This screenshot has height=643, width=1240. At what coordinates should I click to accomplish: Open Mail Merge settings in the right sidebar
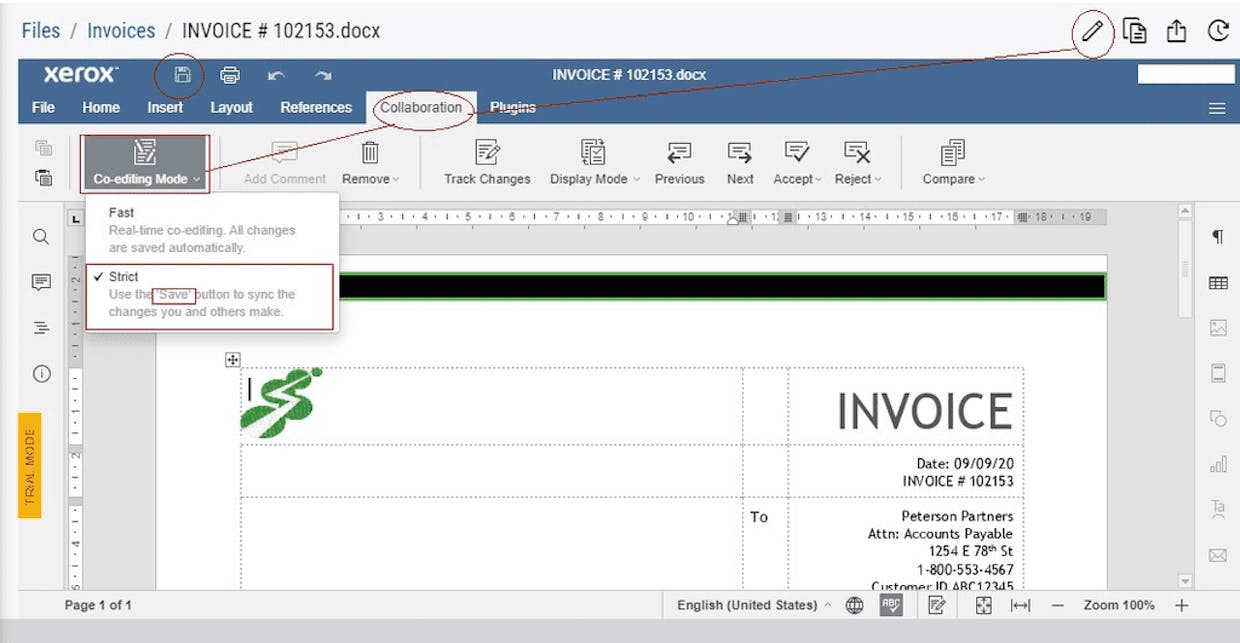[x=1218, y=555]
